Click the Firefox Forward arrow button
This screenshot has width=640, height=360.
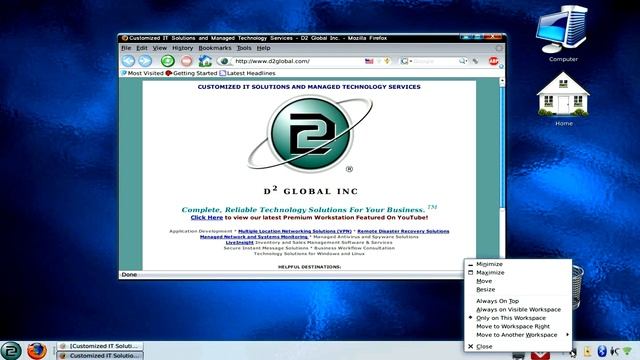point(145,61)
